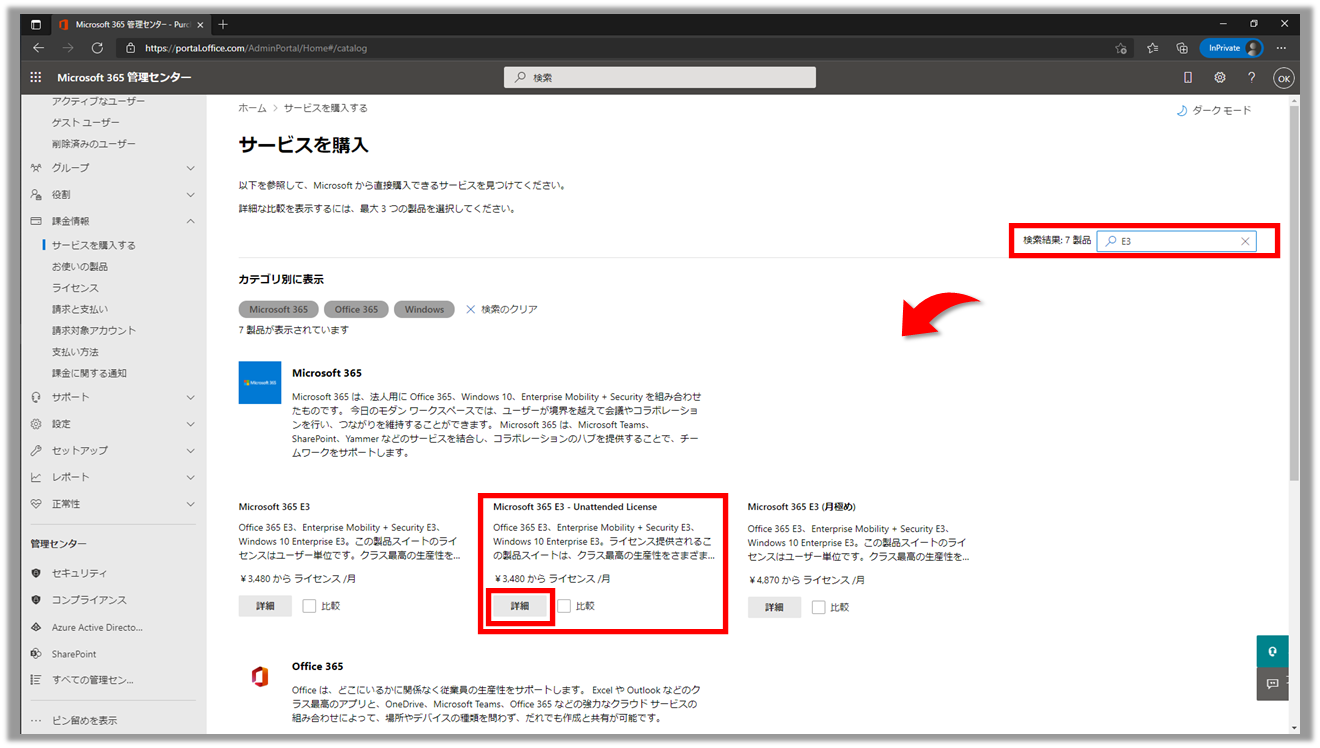Collapse the 課金情報 section chevron
1320x748 pixels.
click(190, 221)
